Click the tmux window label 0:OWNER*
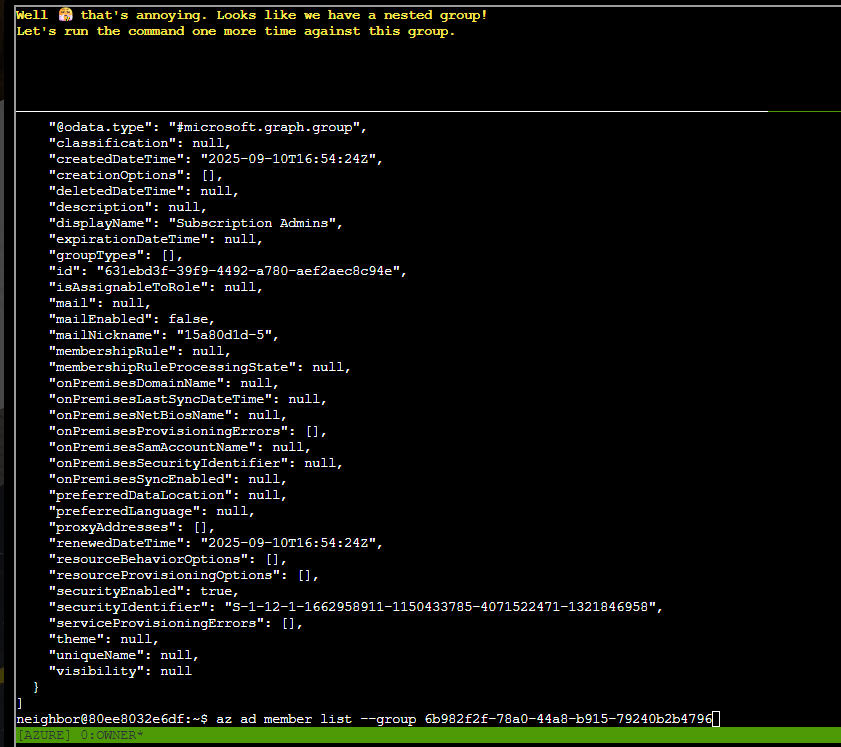 click(112, 735)
